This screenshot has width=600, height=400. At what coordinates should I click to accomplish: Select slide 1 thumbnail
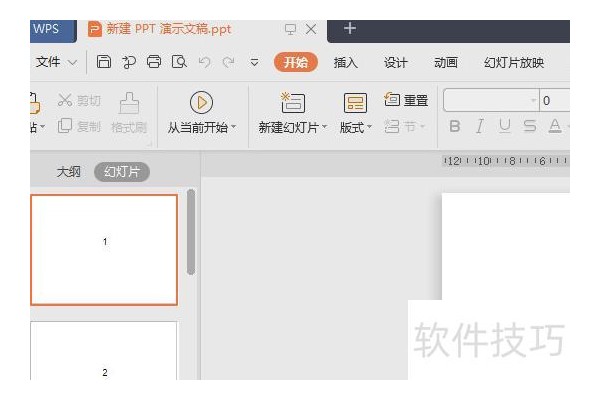click(x=104, y=250)
